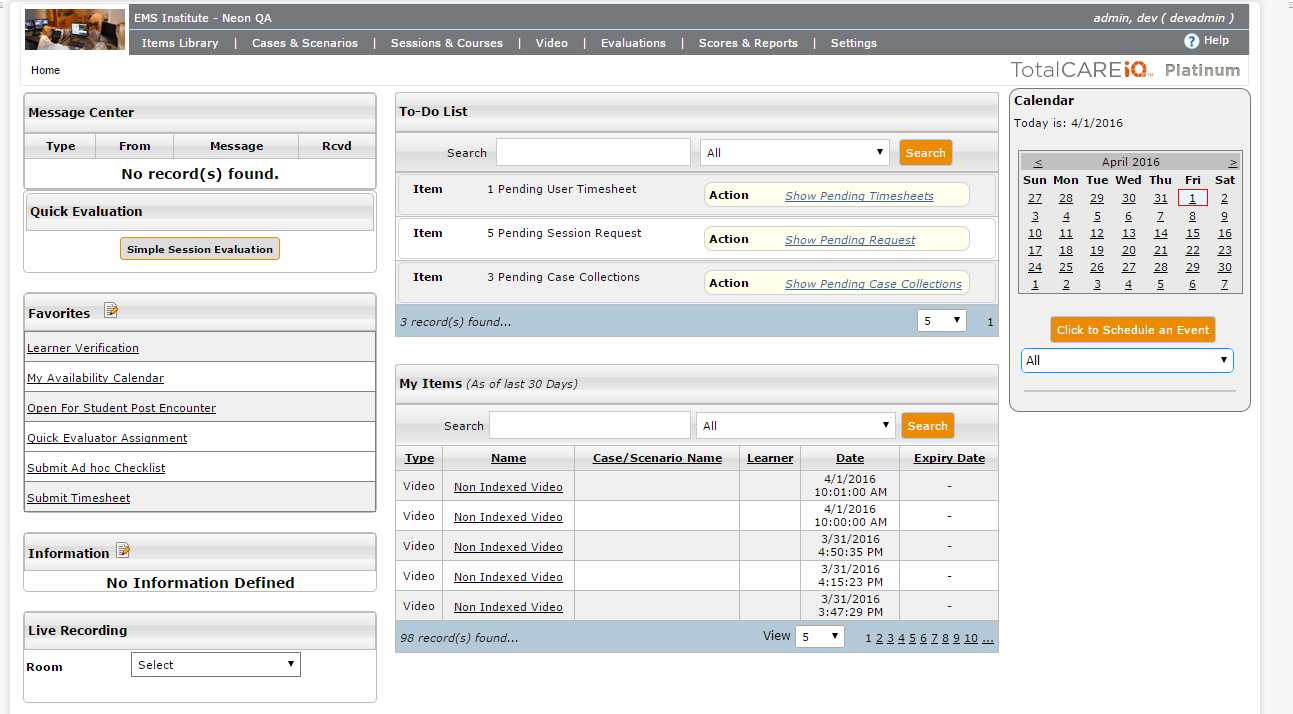Expand the My Items filter dropdown
Image resolution: width=1293 pixels, height=714 pixels.
[795, 425]
